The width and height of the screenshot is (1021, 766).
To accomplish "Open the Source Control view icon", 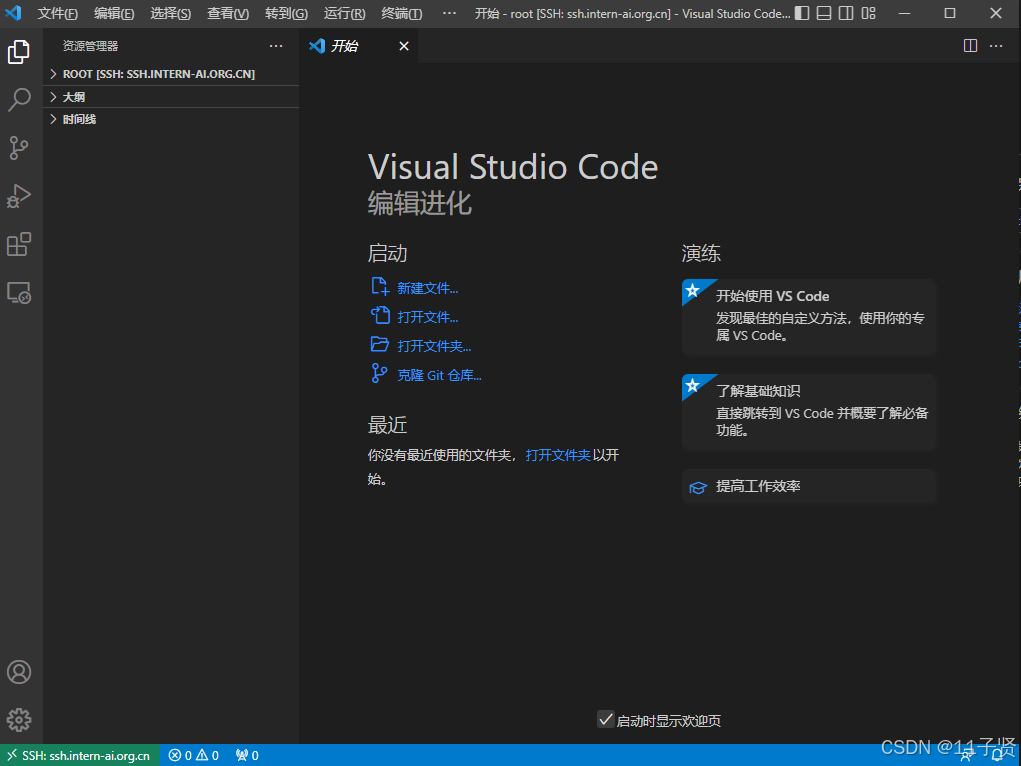I will click(x=19, y=148).
